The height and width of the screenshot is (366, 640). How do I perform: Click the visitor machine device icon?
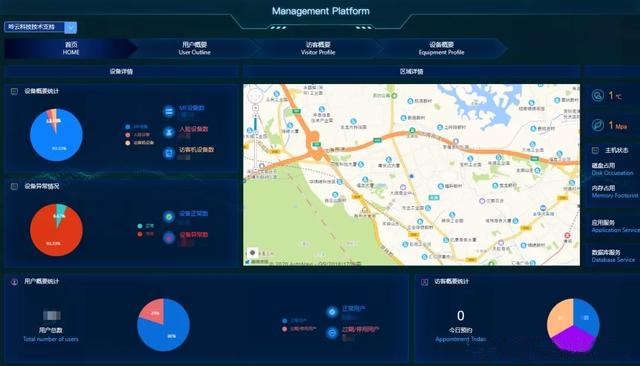[169, 153]
